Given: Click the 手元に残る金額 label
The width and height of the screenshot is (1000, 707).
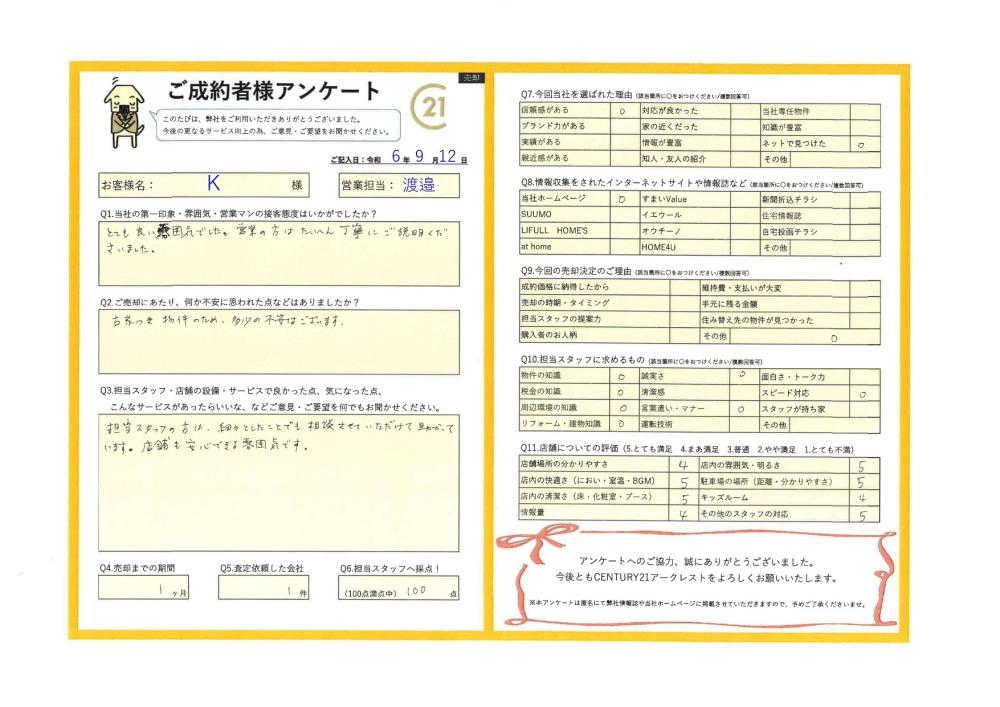Looking at the screenshot, I should pos(730,304).
